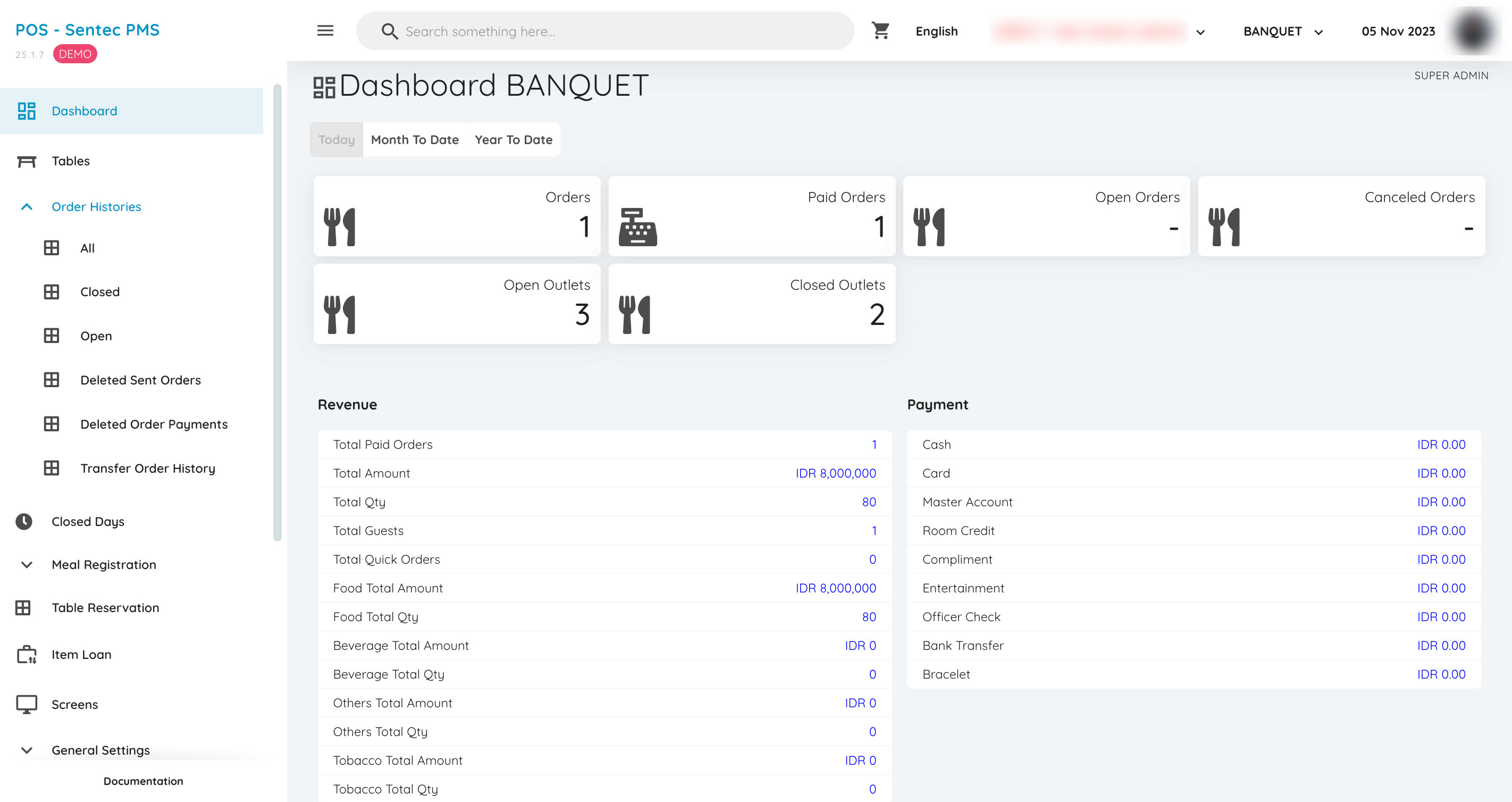Click the icon beside Deleted Sent Orders
The width and height of the screenshot is (1512, 802).
[52, 380]
